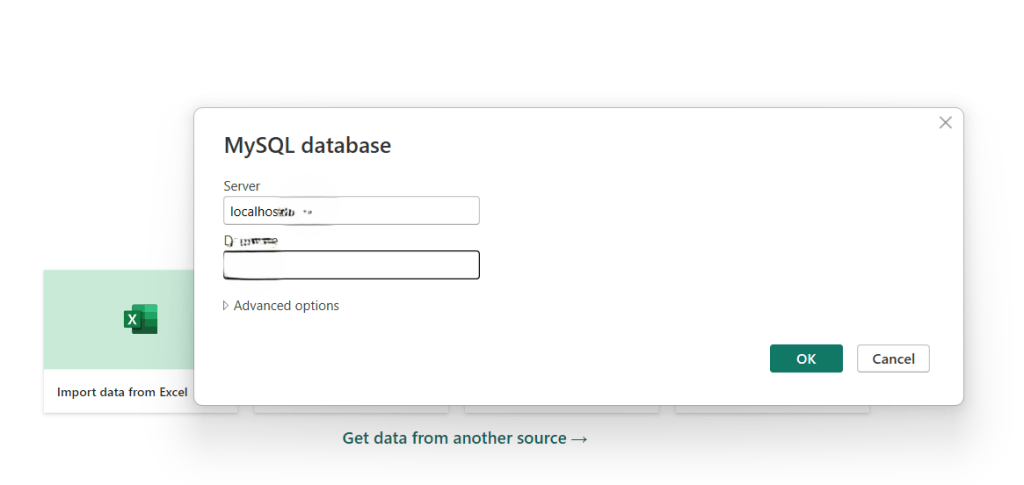Viewport: 1024px width, 485px height.
Task: Focus the empty Database input field
Action: pos(351,265)
